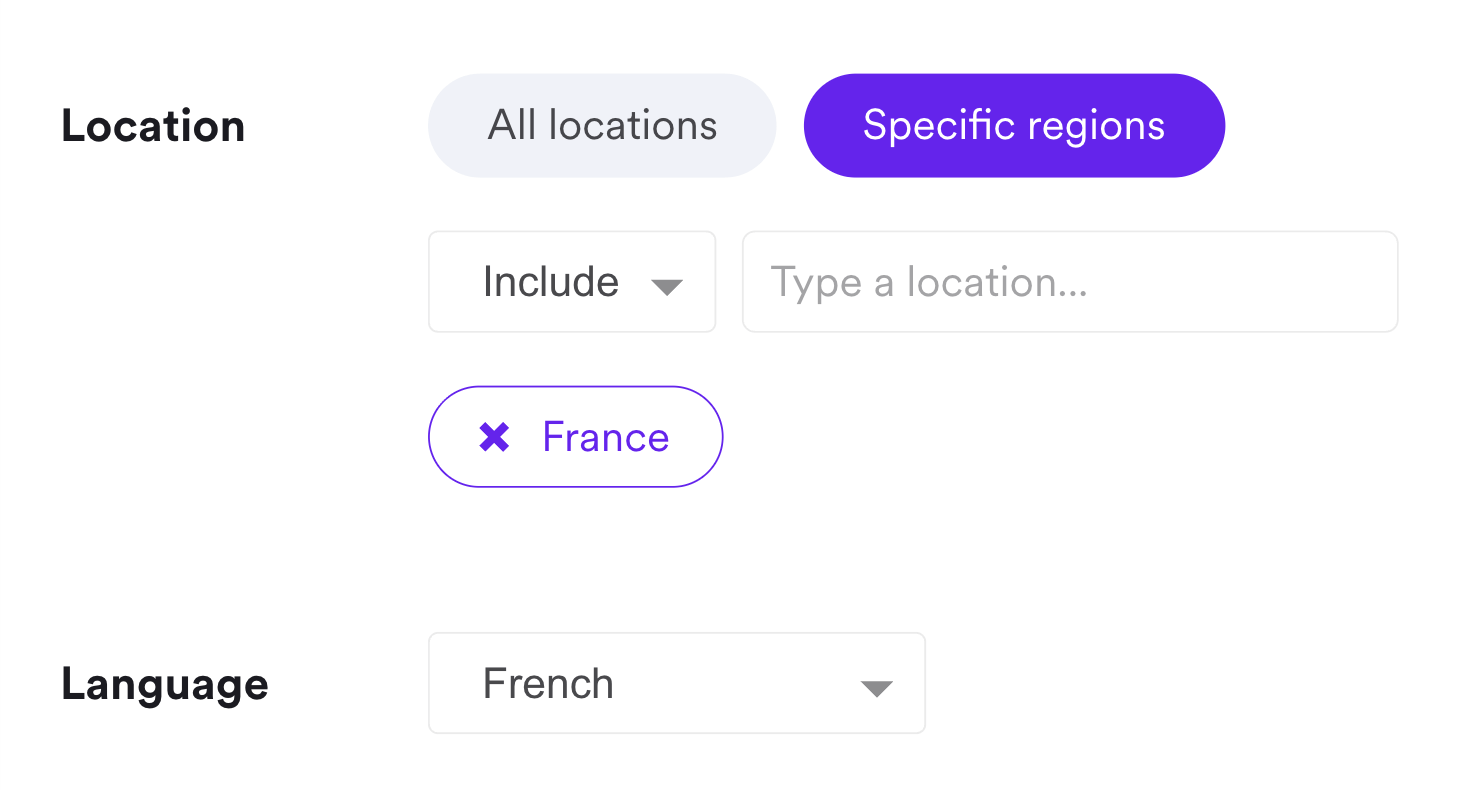Image resolution: width=1474 pixels, height=790 pixels.
Task: Click the France chip label
Action: [x=605, y=437]
